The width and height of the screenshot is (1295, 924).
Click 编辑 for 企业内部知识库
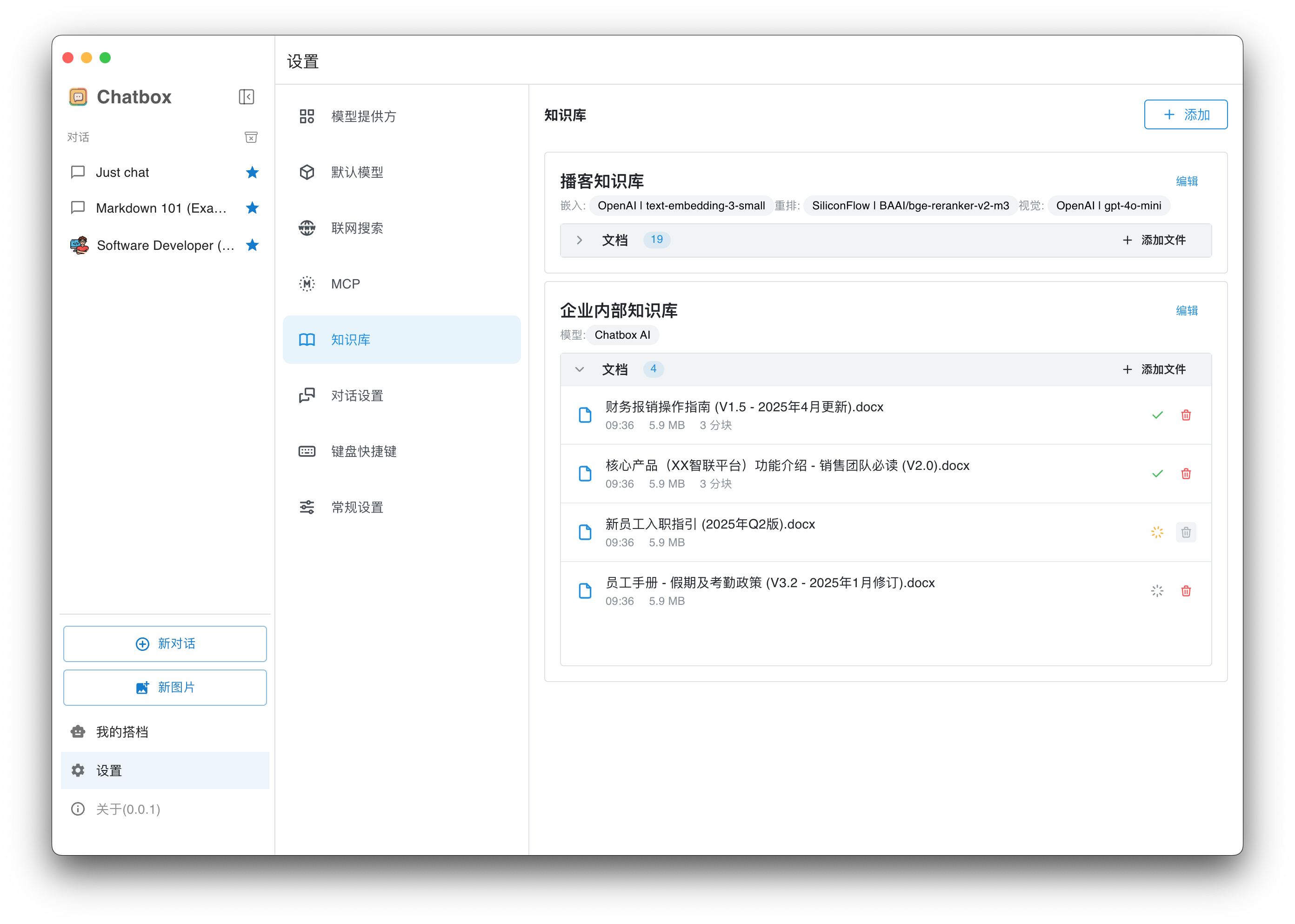point(1186,310)
